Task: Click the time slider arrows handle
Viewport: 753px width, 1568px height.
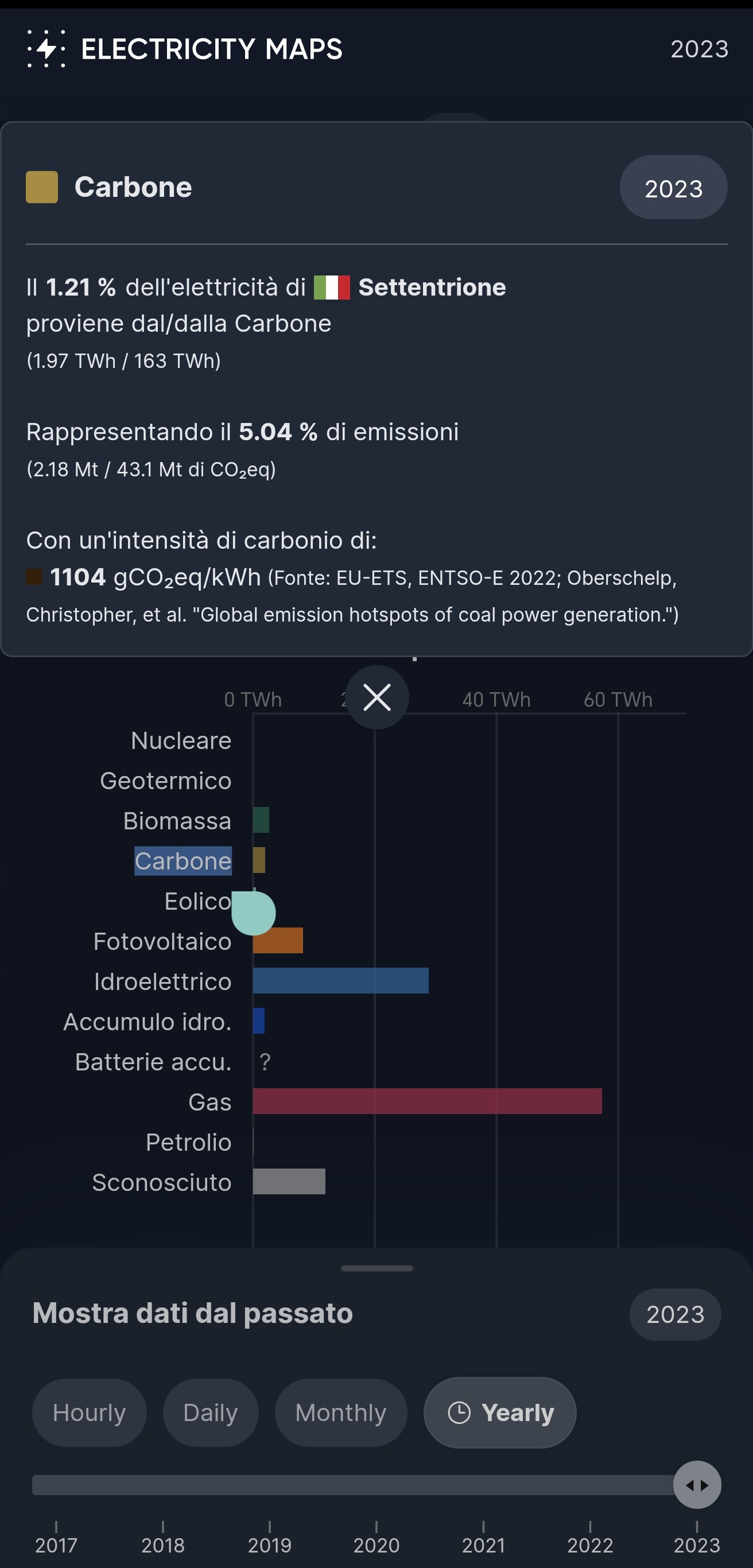Action: tap(697, 1485)
